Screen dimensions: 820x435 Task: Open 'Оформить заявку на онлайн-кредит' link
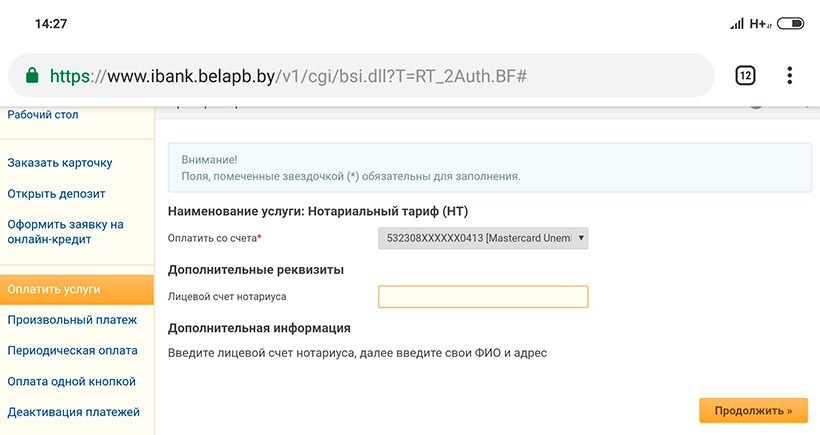65,232
